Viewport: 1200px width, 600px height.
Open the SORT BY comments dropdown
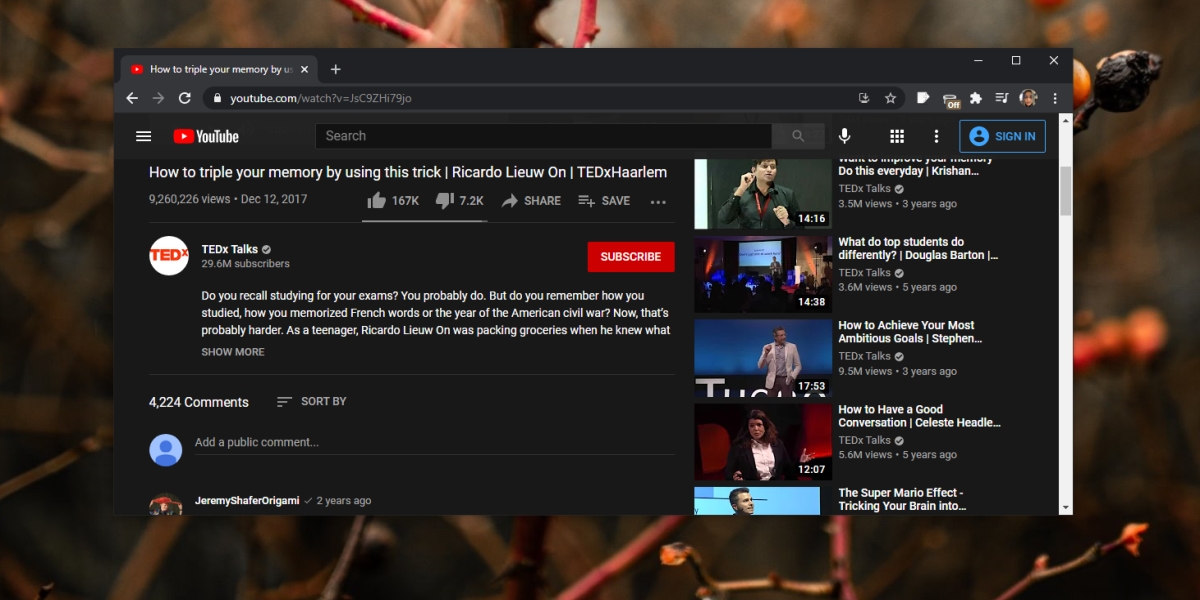[x=311, y=401]
